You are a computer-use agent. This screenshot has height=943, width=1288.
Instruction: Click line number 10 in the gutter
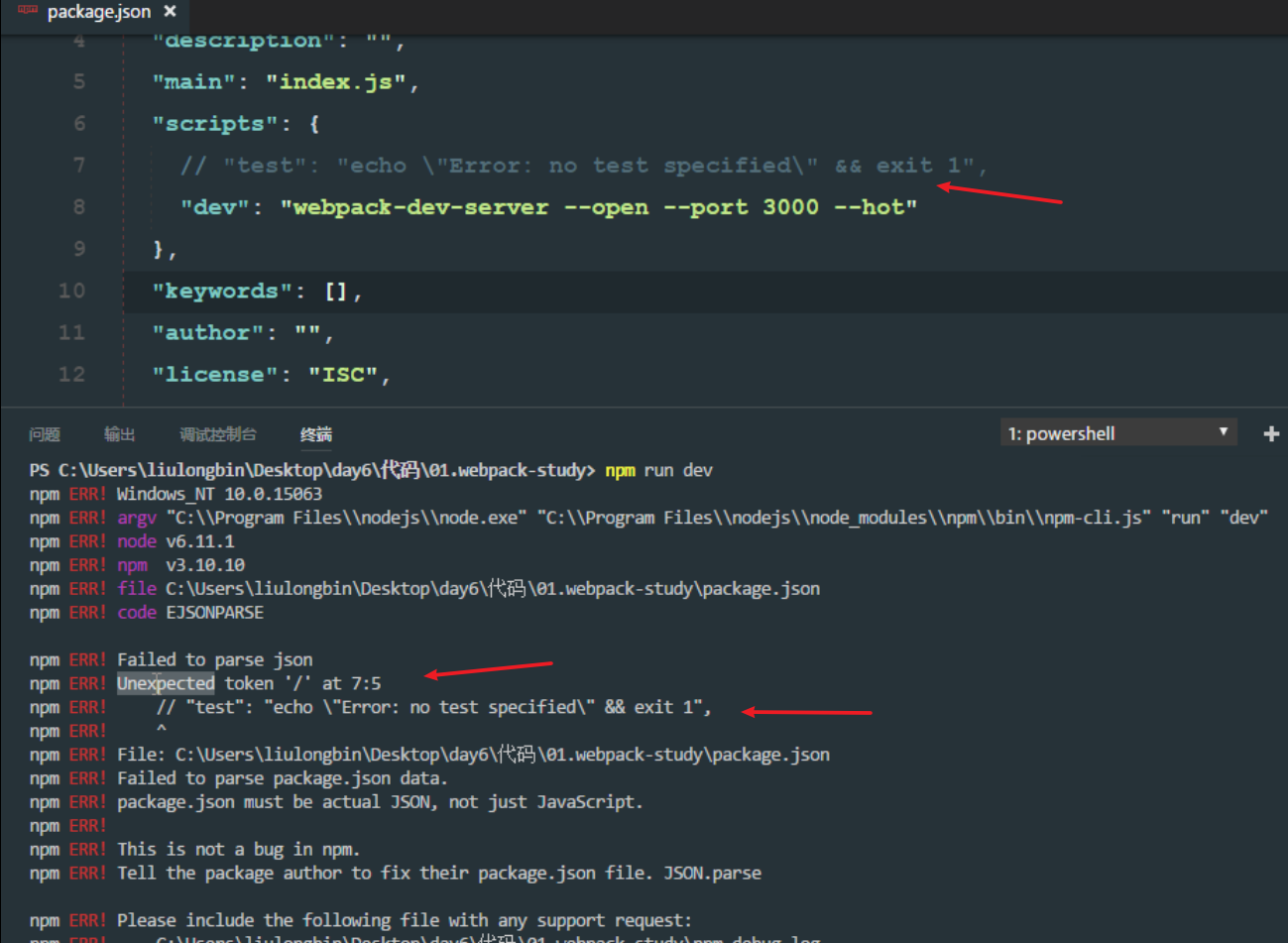(x=71, y=291)
